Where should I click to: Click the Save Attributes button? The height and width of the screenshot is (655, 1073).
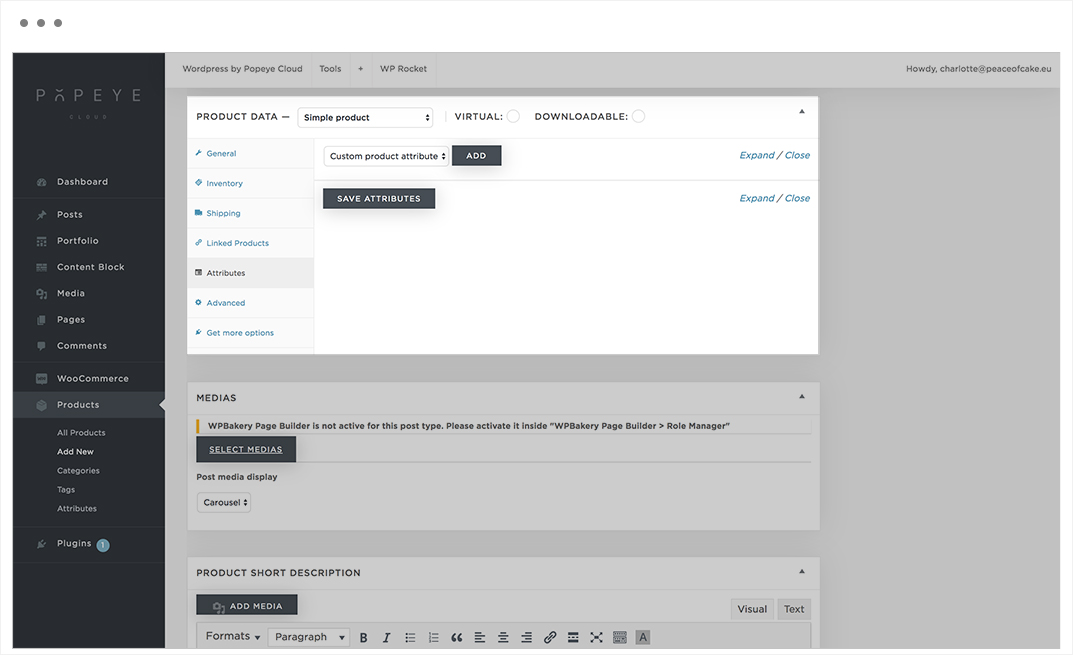[379, 198]
